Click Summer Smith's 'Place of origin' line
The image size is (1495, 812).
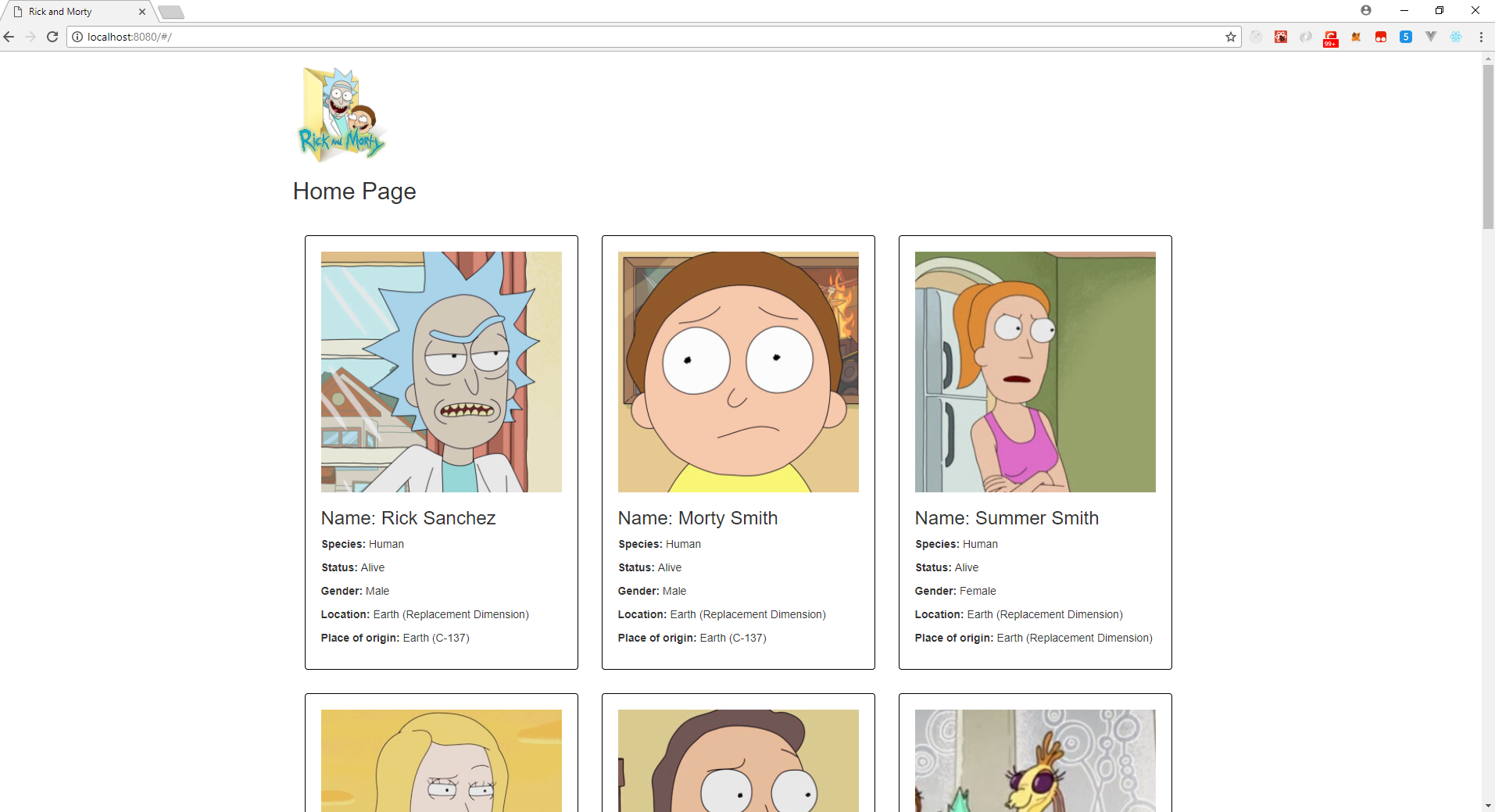click(x=1034, y=638)
